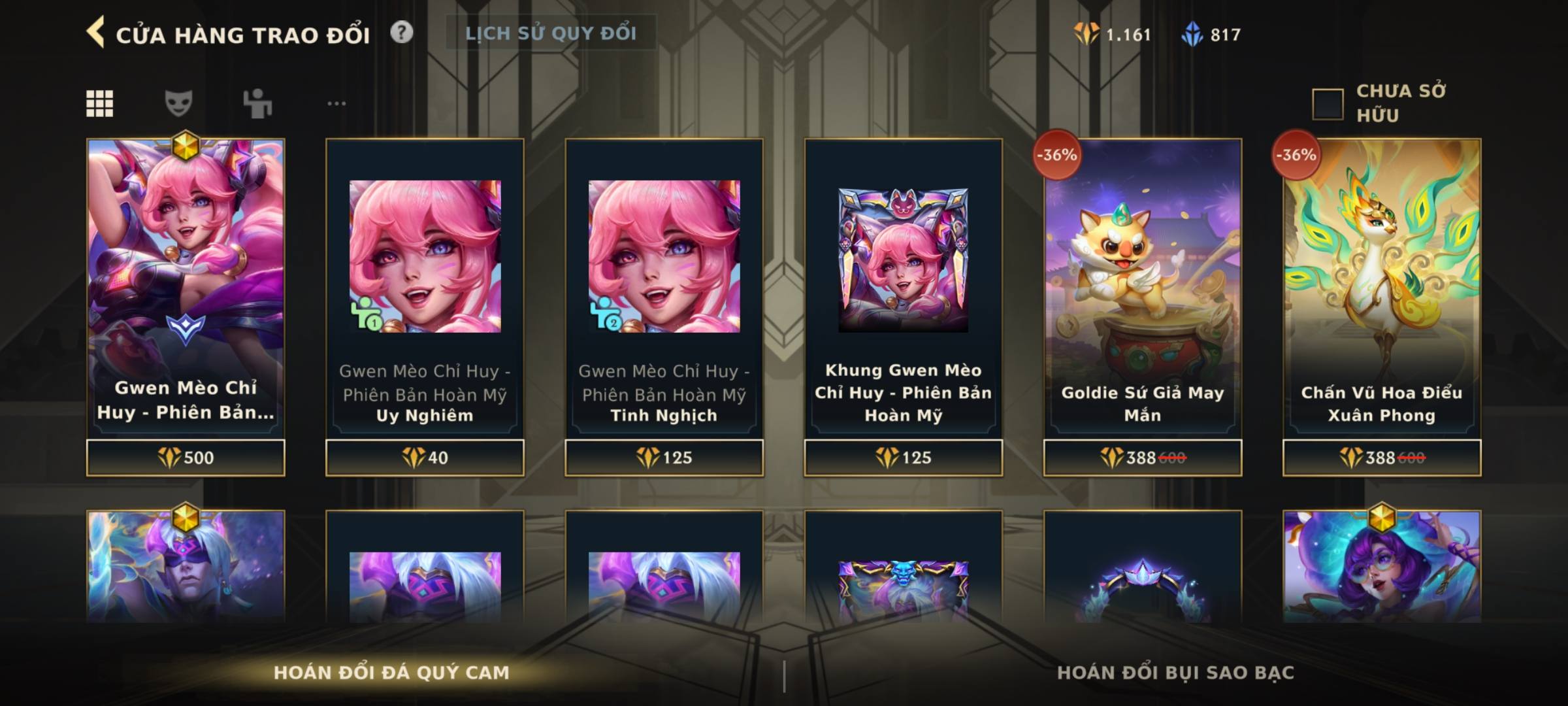Select Goldie Sứ Giả May Mắn card
The image size is (1568, 706).
click(x=1142, y=288)
